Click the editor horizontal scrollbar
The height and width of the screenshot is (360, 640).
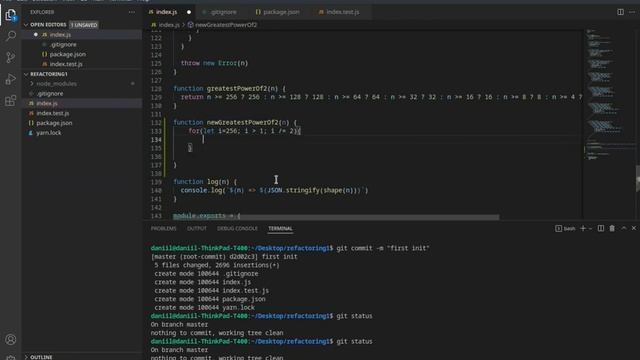[336, 217]
